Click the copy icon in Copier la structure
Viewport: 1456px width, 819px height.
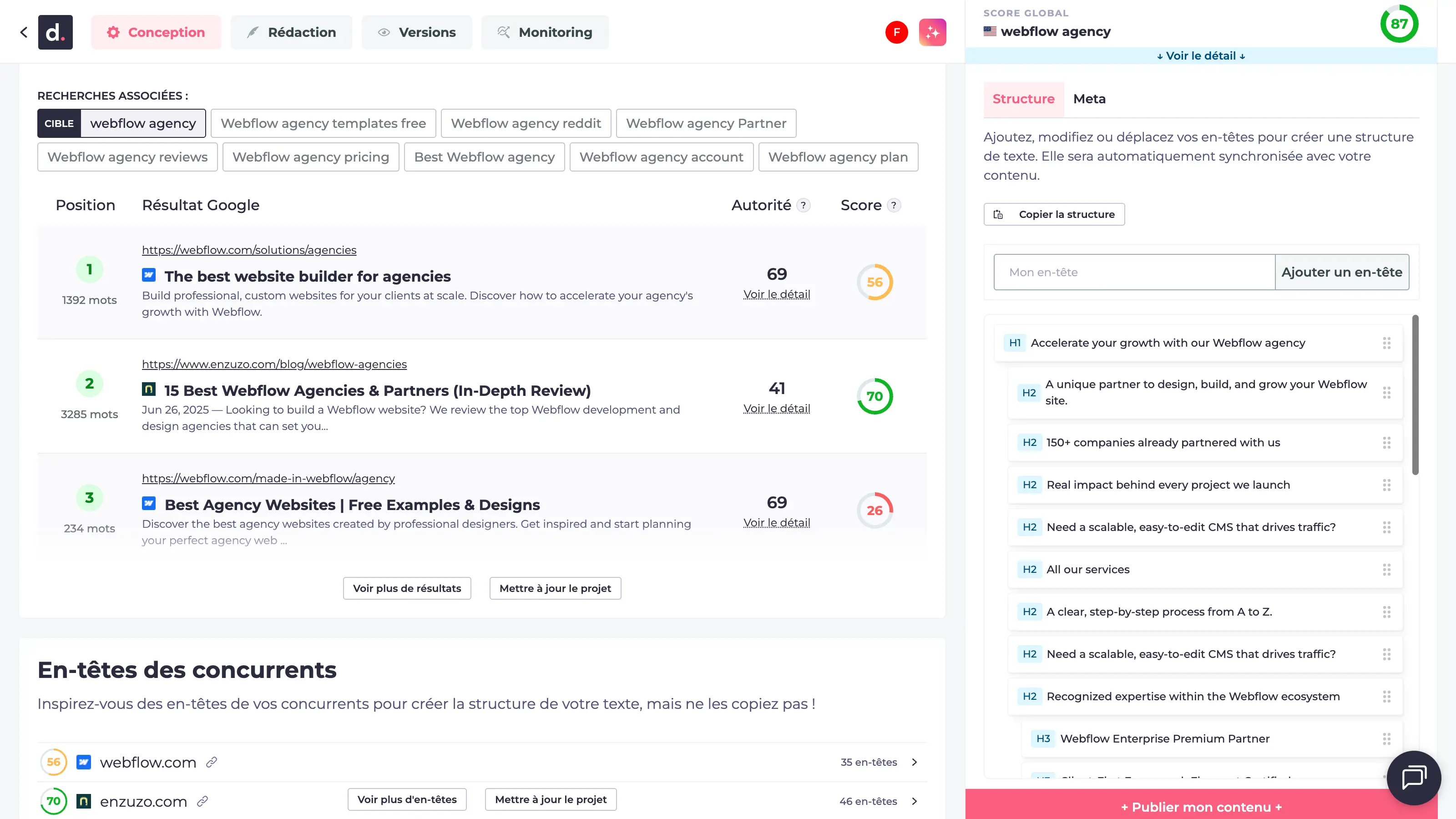pyautogui.click(x=998, y=214)
